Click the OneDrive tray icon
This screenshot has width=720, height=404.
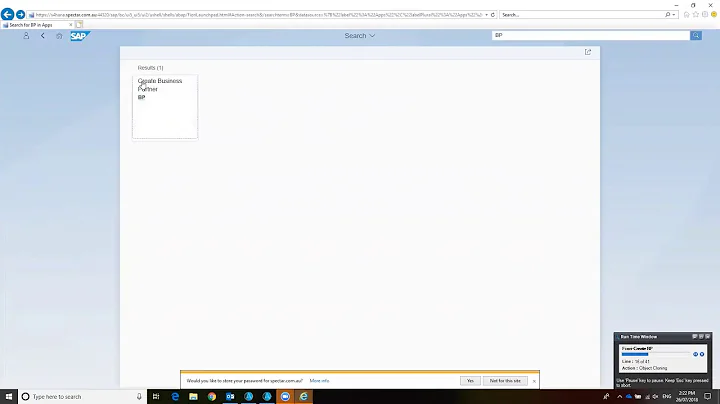(x=629, y=396)
